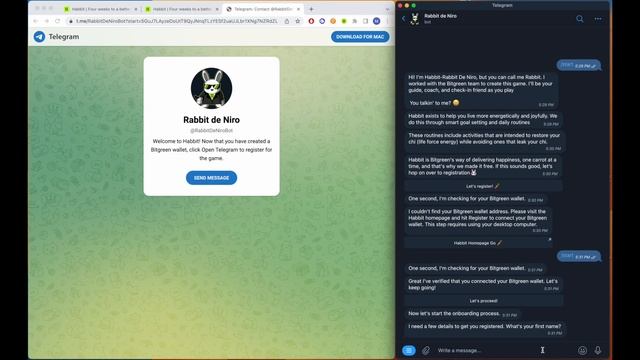Click the green extension icon
Screen dimensions: 640x360
coord(344,21)
